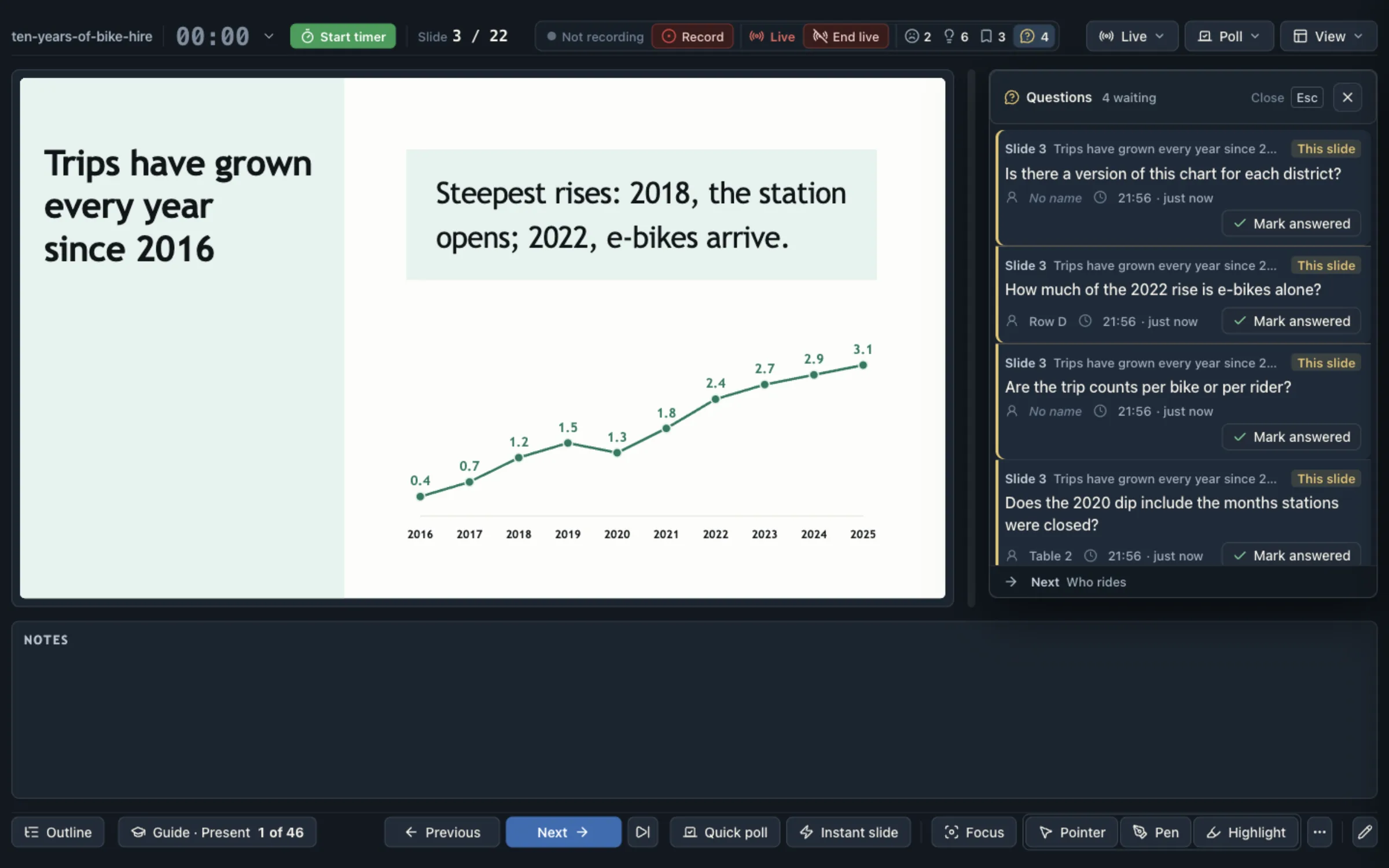The width and height of the screenshot is (1389, 868).
Task: Open the more options ellipsis menu
Action: [1320, 832]
